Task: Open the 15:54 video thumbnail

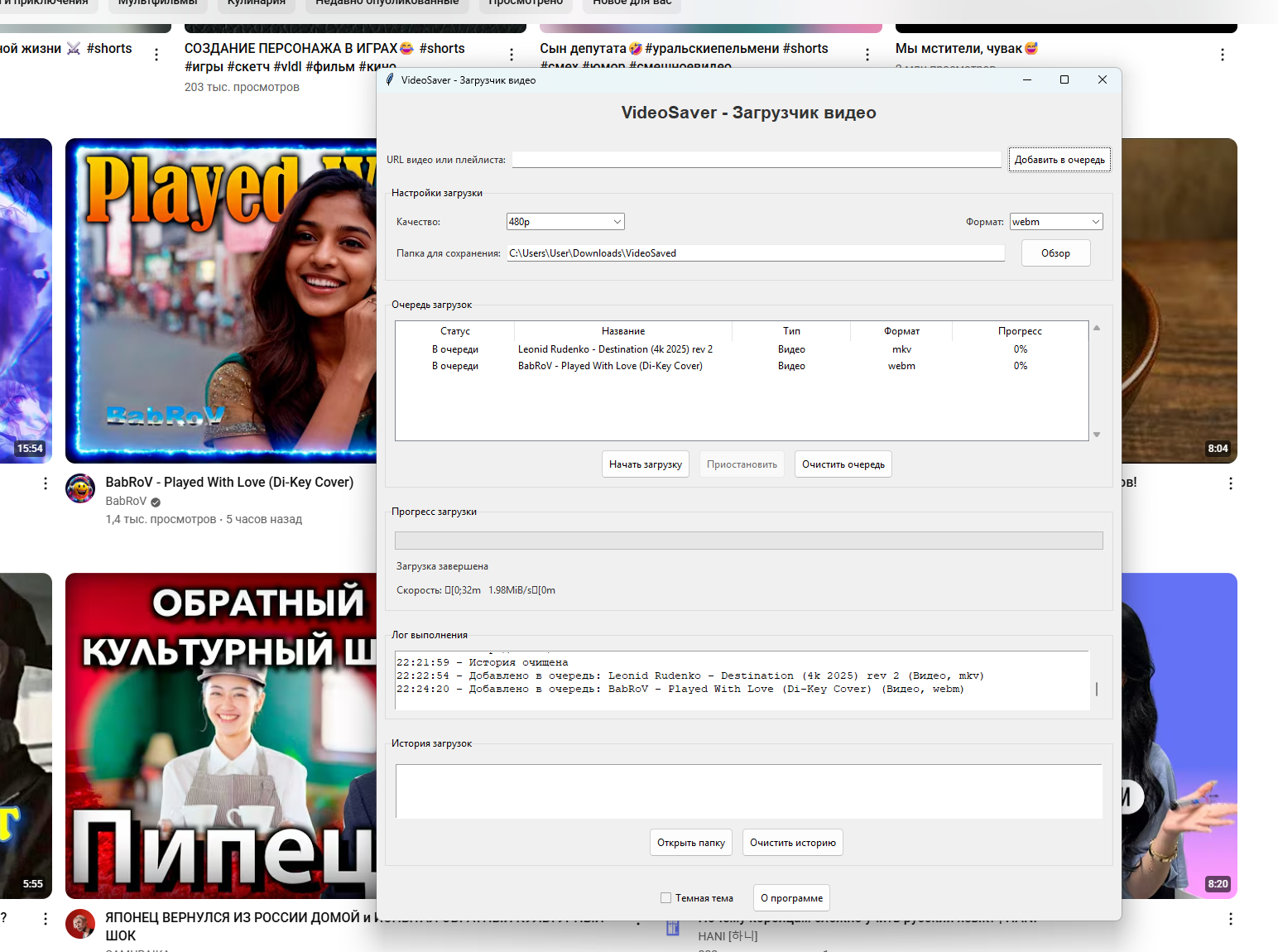Action: pos(26,301)
